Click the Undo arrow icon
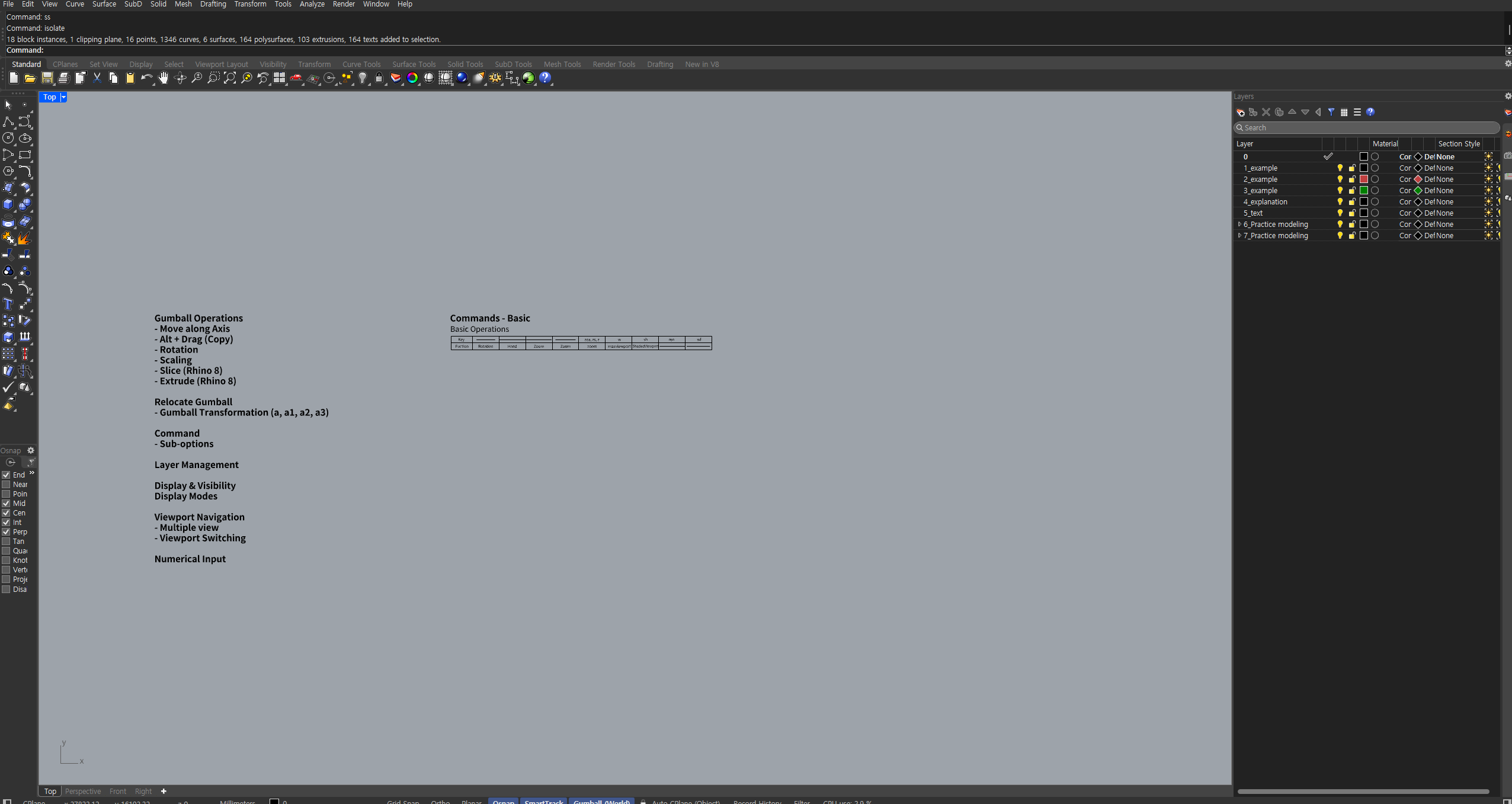Screen dimensions: 1512x804 [146, 78]
